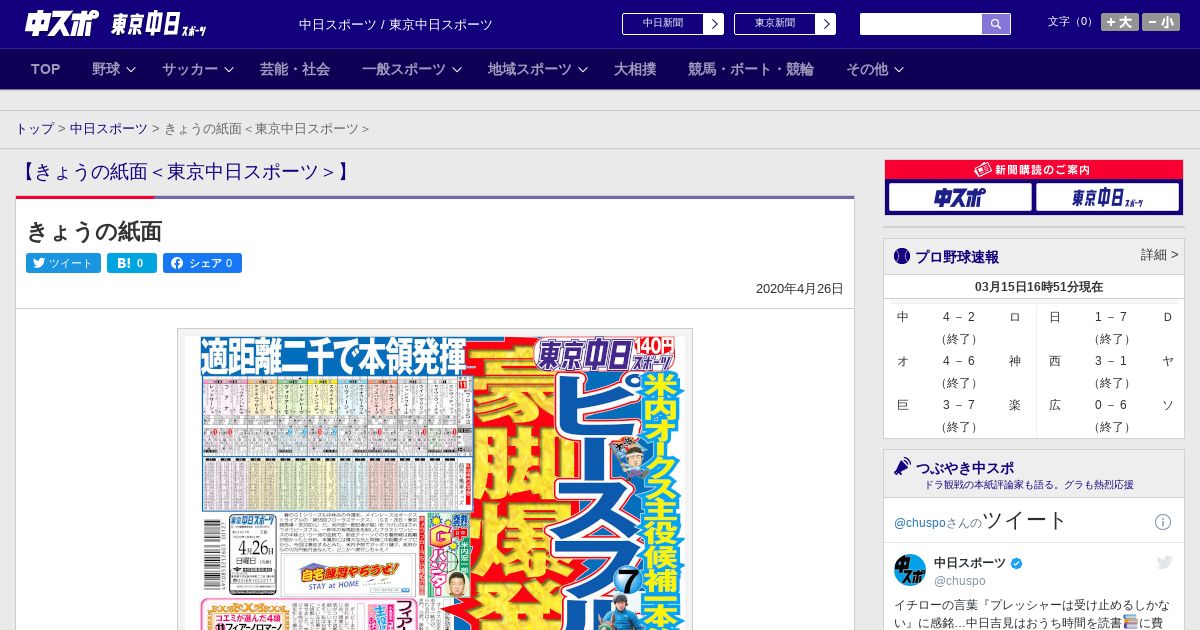Open the 中日新聞 link button
Image resolution: width=1200 pixels, height=630 pixels.
[663, 24]
